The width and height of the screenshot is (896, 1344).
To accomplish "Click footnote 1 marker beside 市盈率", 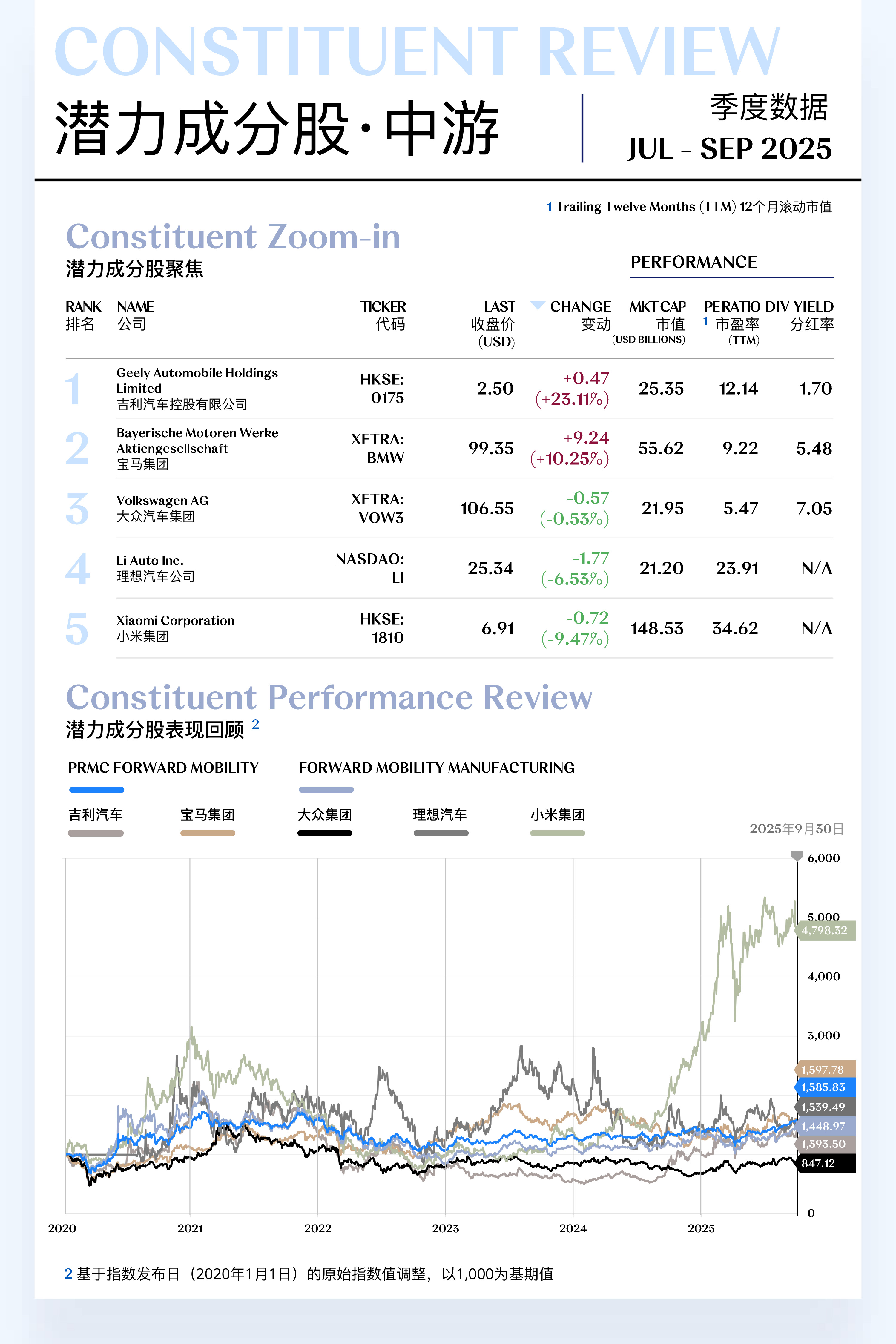I will [705, 322].
